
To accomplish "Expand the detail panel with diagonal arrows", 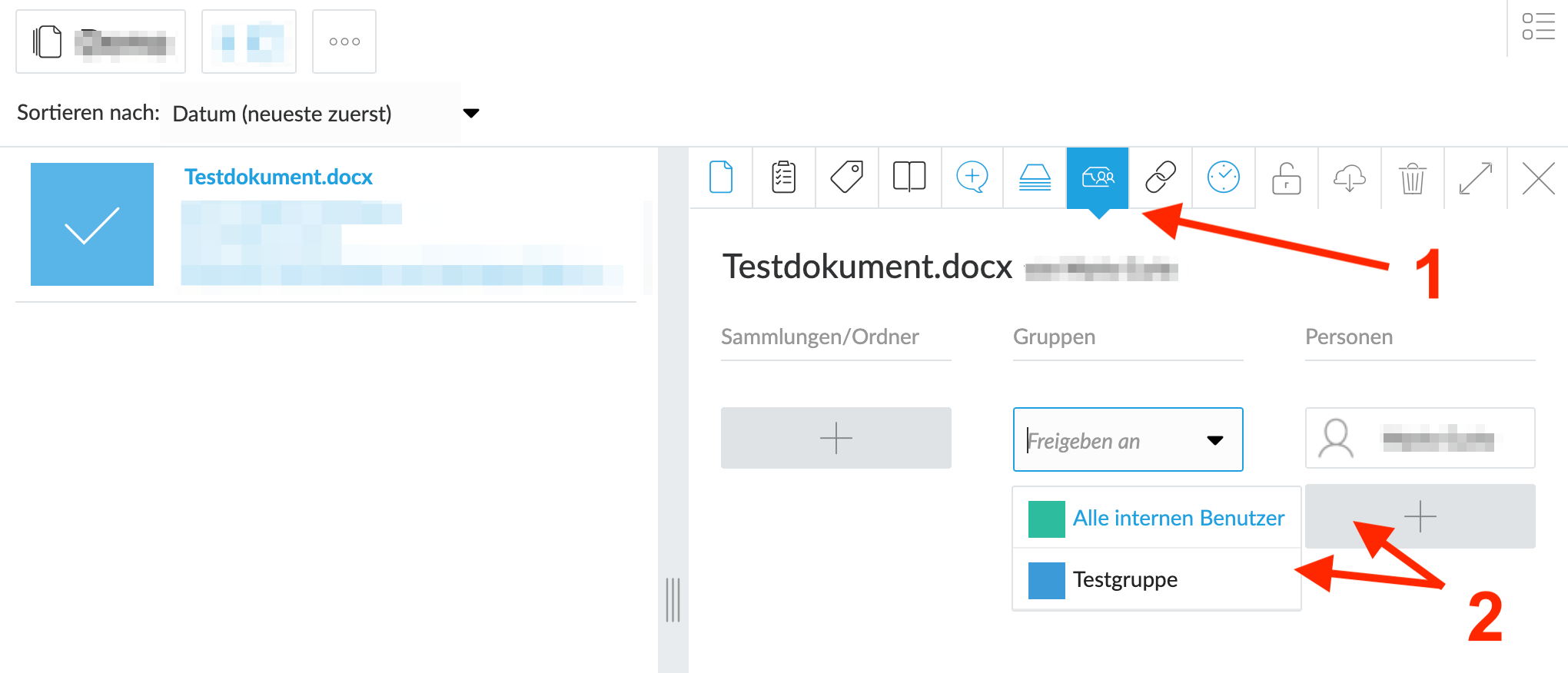I will [1476, 177].
